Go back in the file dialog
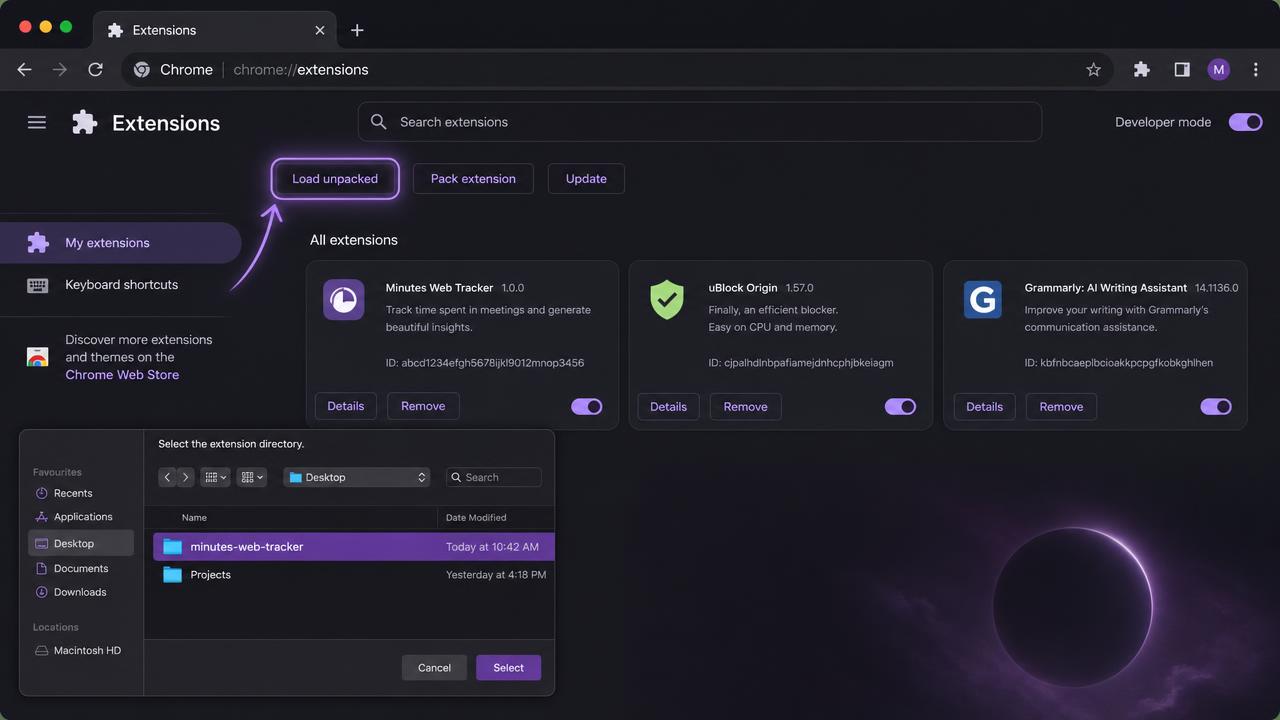This screenshot has width=1280, height=720. point(167,477)
